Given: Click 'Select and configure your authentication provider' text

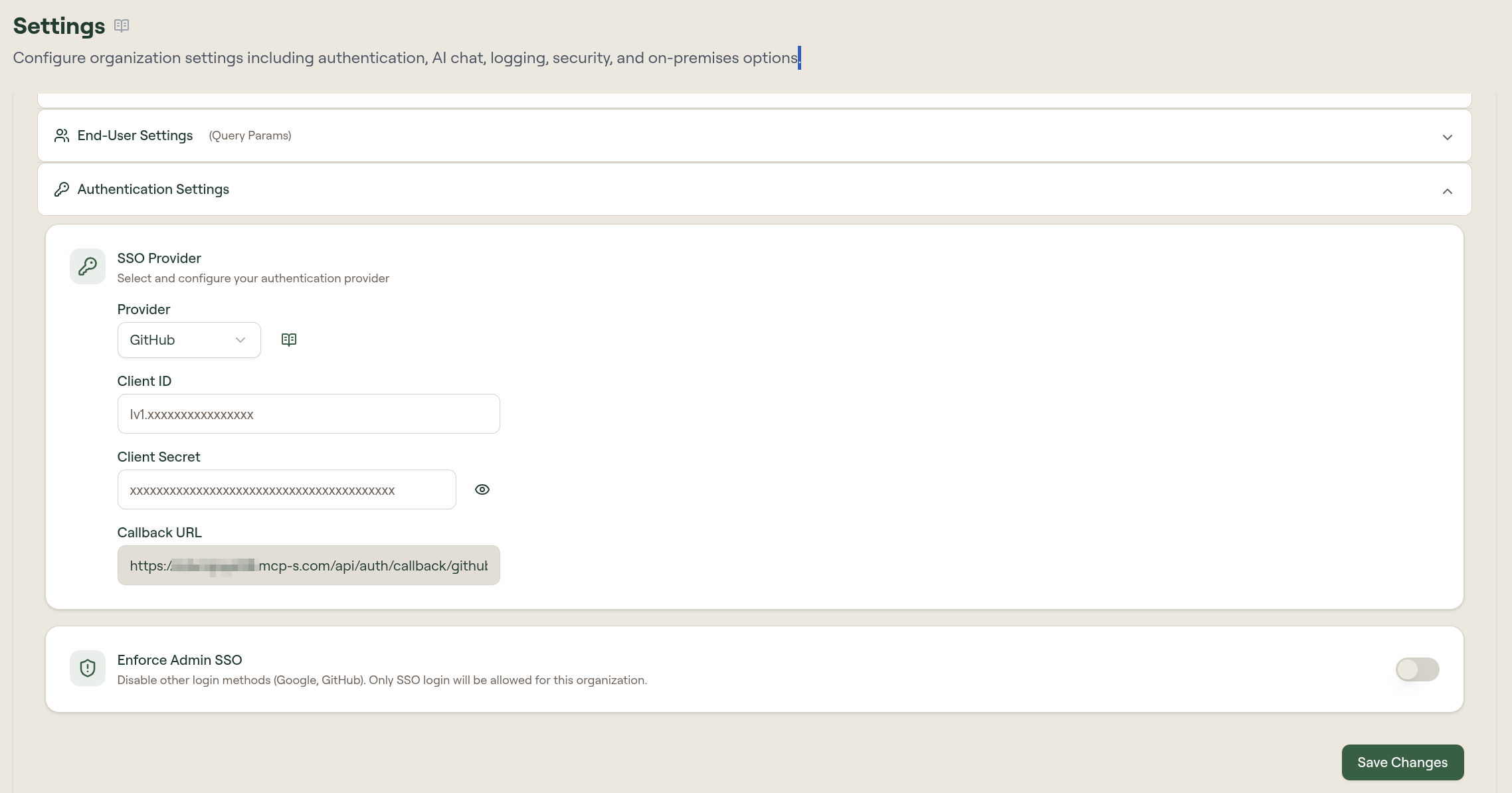Looking at the screenshot, I should point(253,278).
